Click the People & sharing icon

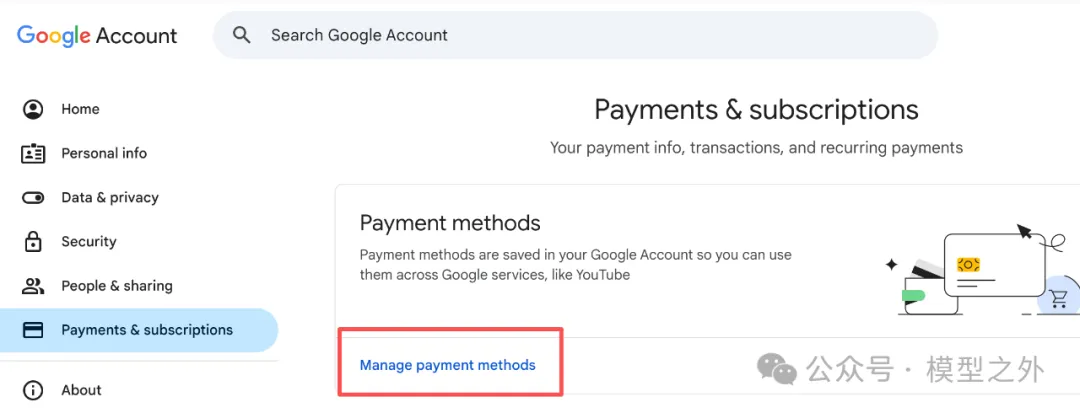pos(33,286)
